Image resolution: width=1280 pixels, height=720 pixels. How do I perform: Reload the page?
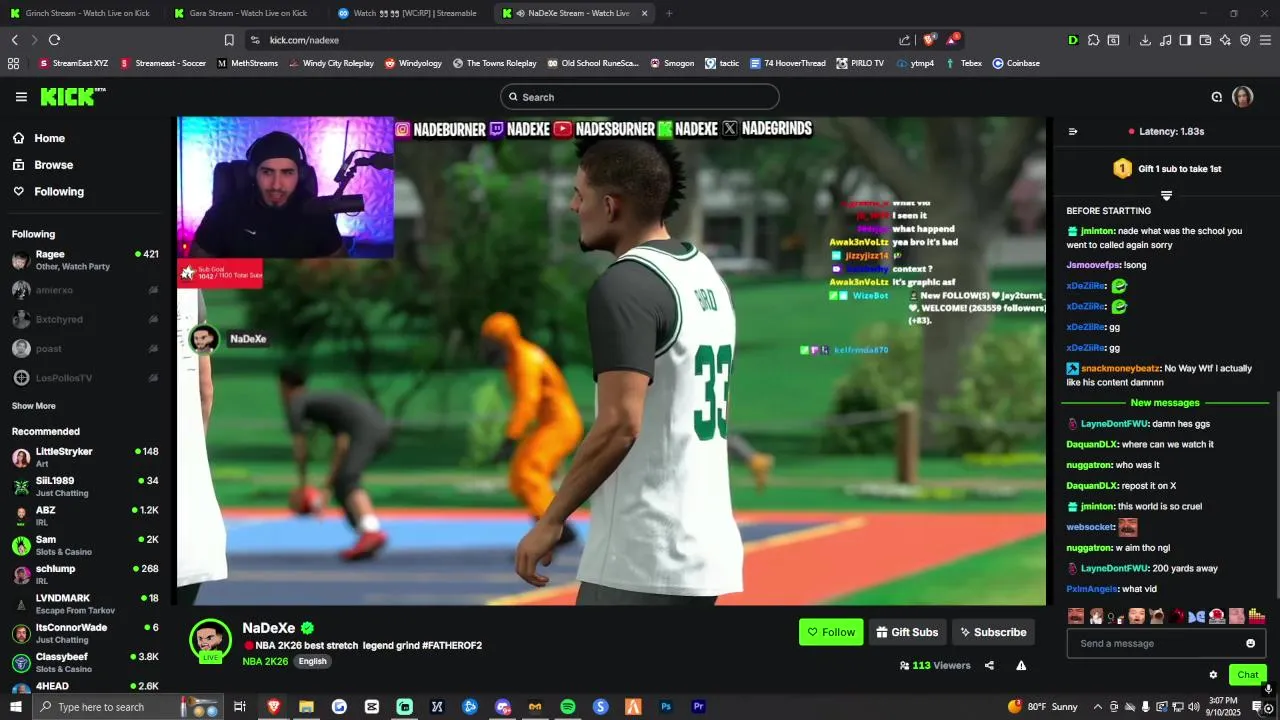(x=54, y=40)
